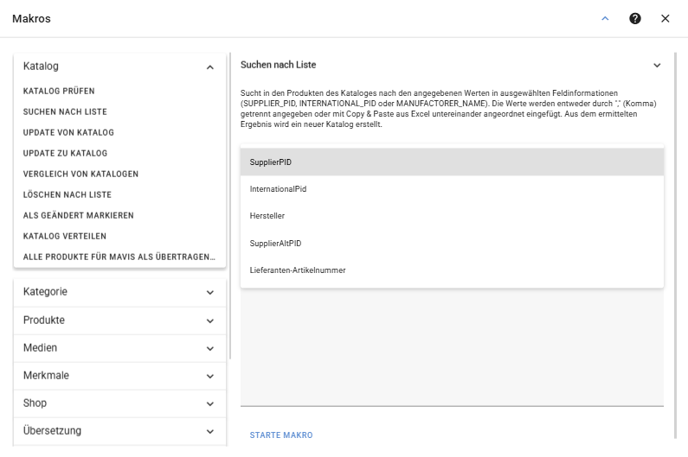Collapse the Makros panel with the blue up chevron
The height and width of the screenshot is (457, 688).
tap(605, 18)
